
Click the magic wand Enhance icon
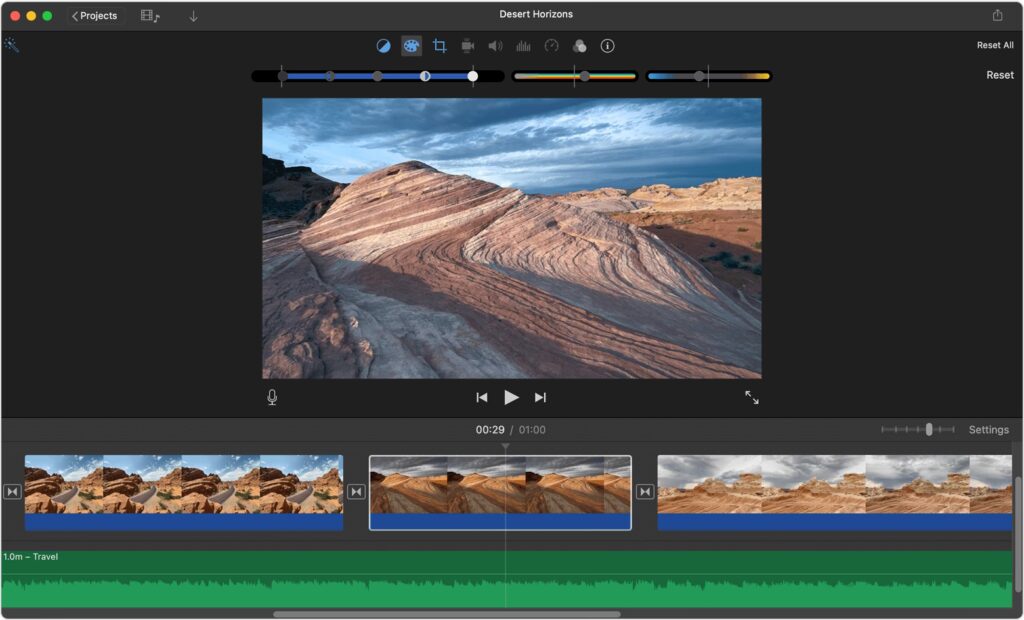coord(12,45)
